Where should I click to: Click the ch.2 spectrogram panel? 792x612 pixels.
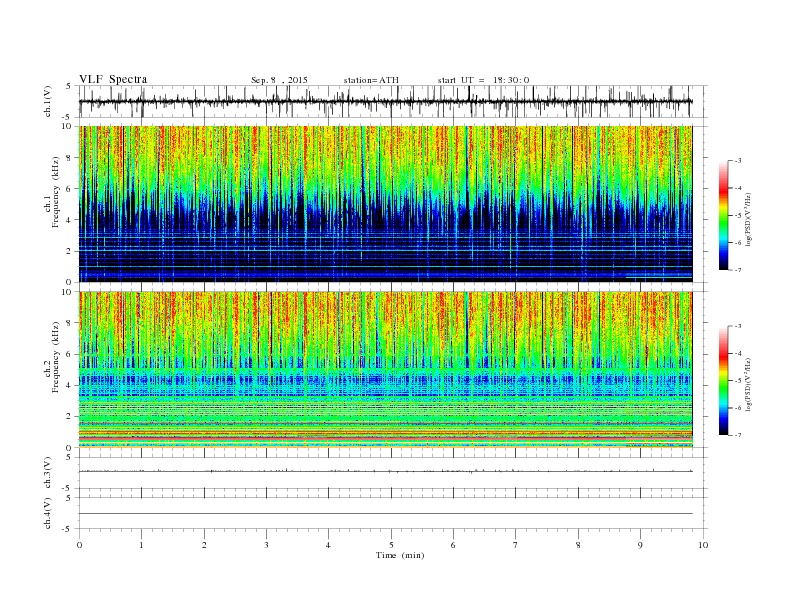[x=386, y=370]
